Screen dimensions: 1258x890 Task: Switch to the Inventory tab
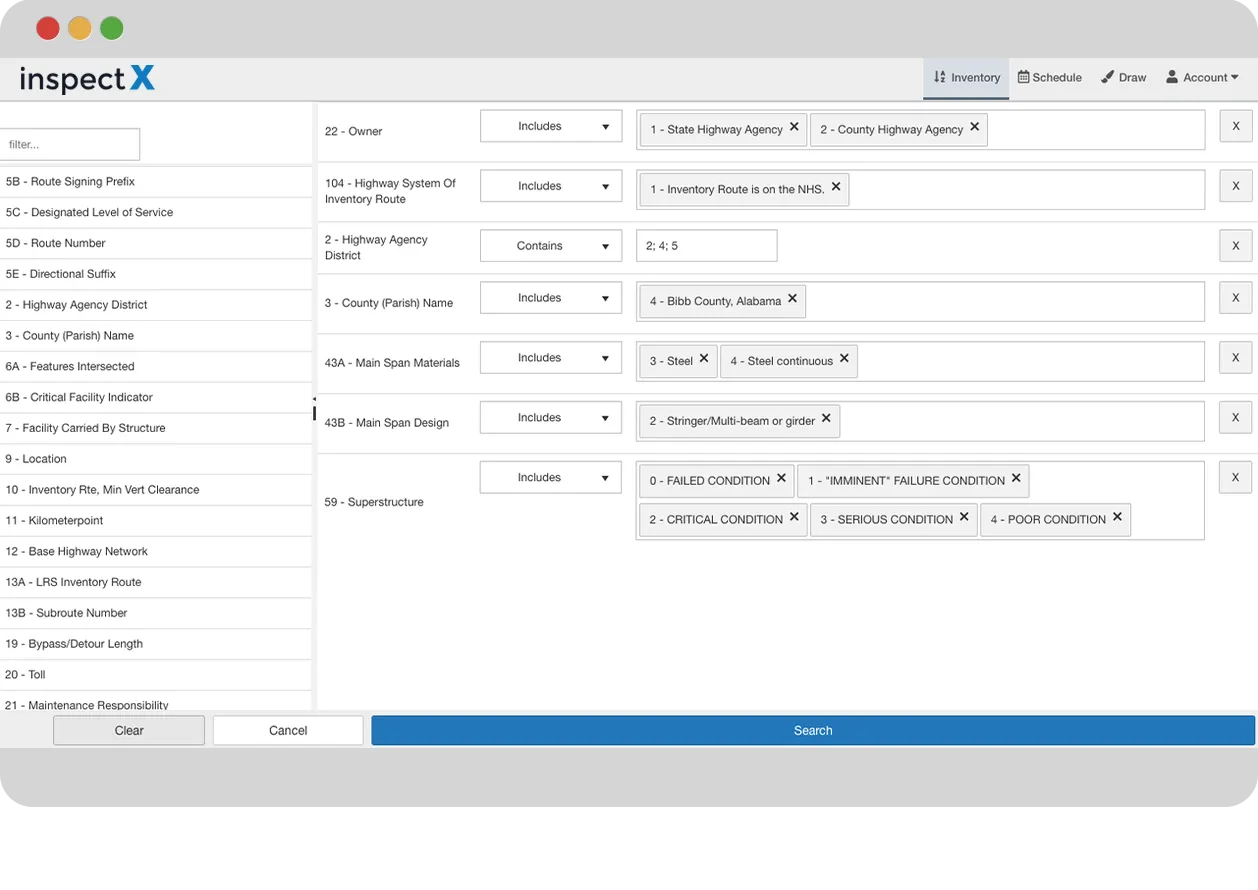[966, 77]
